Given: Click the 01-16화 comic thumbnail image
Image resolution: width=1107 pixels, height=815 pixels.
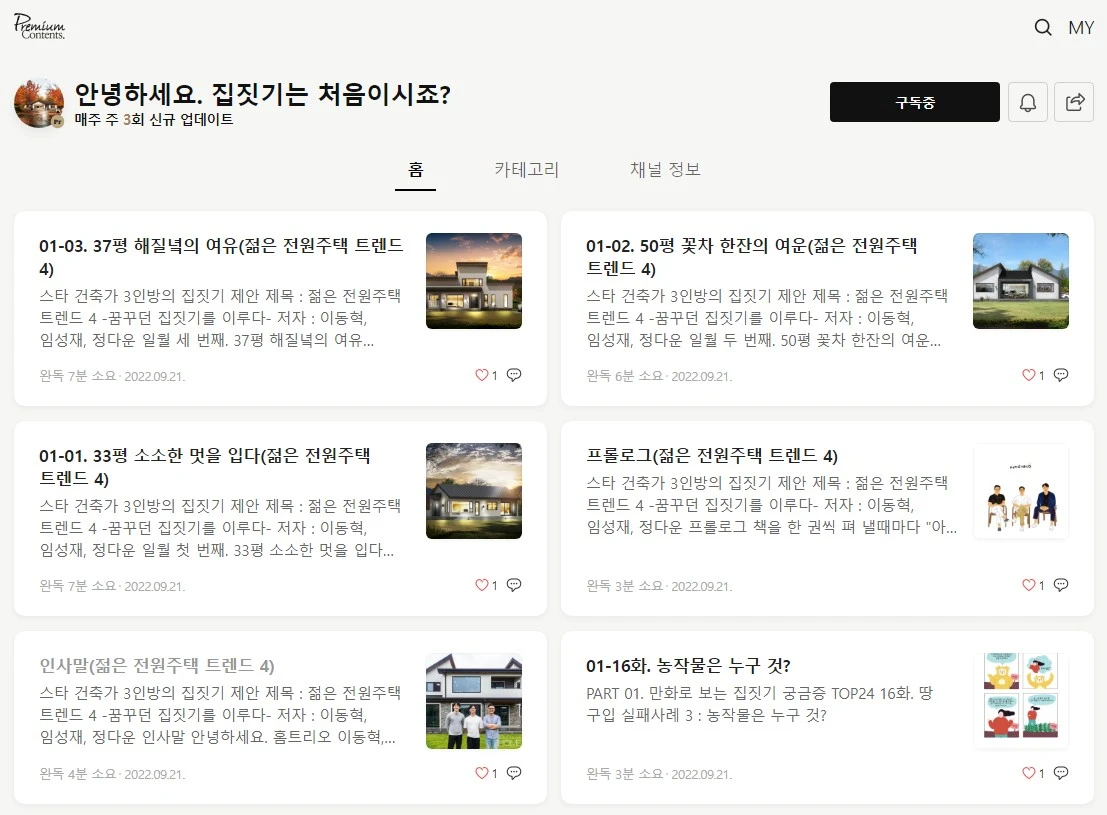Looking at the screenshot, I should [1020, 700].
